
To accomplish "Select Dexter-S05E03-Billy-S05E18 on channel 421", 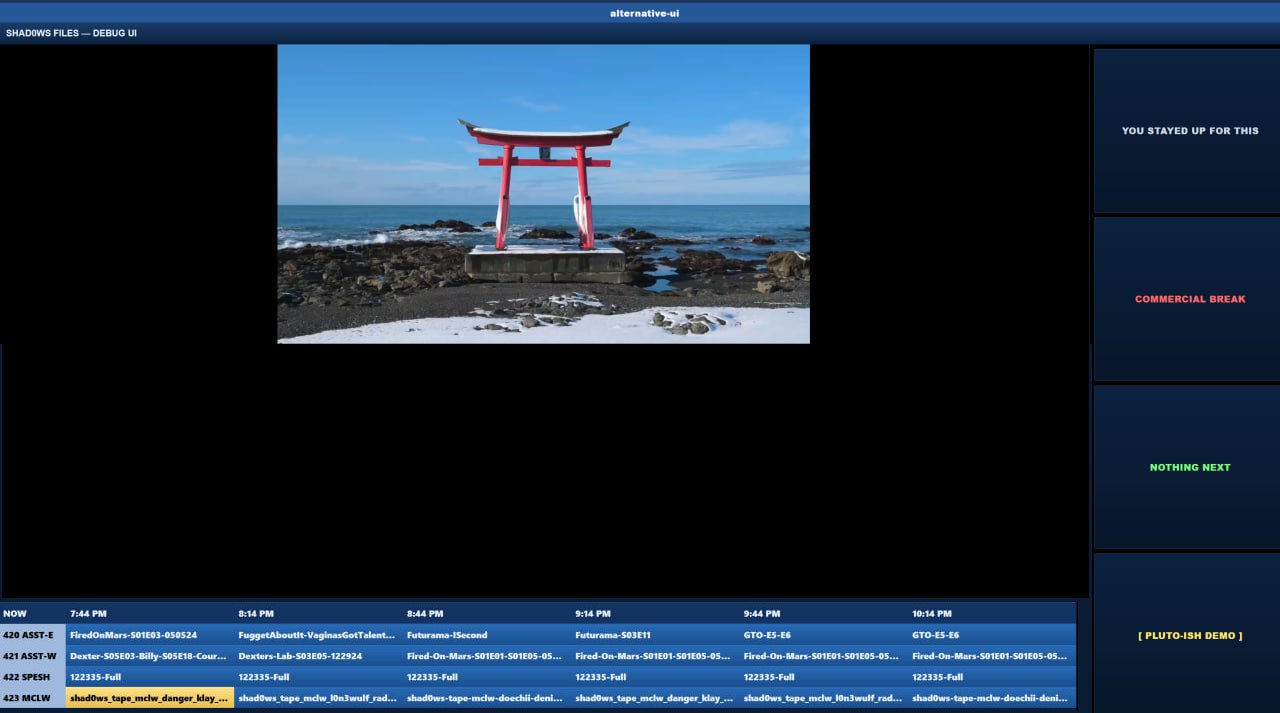I will click(149, 656).
